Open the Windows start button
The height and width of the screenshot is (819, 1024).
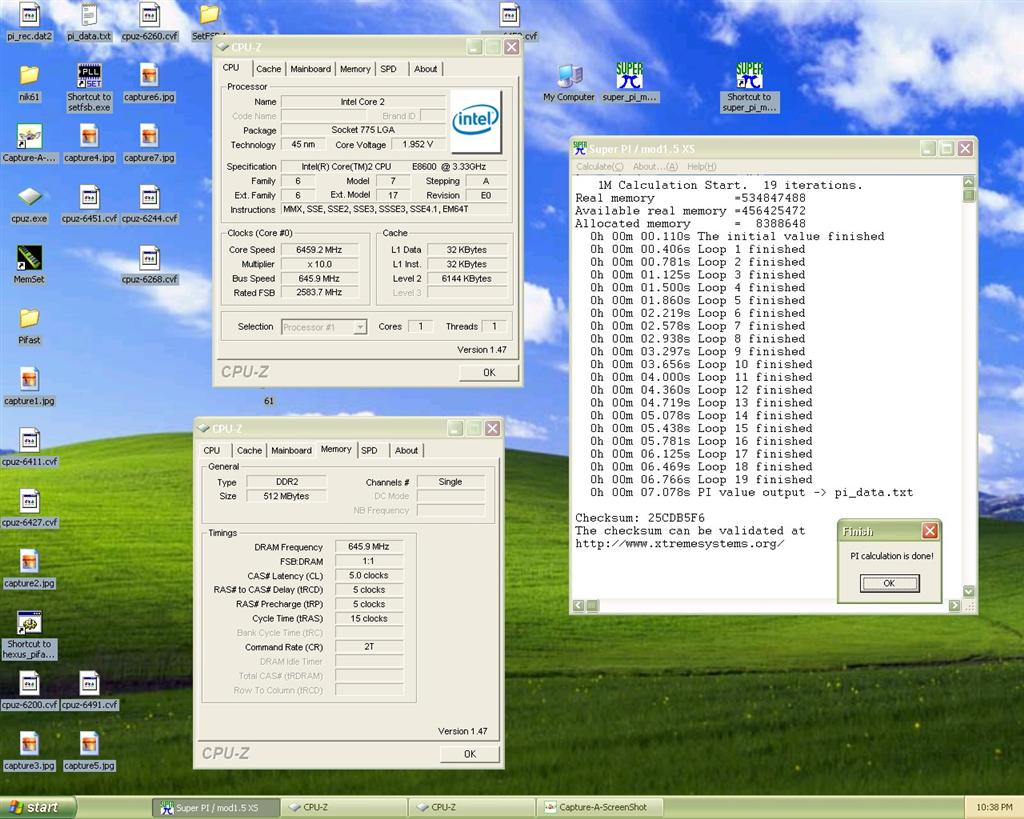point(37,807)
